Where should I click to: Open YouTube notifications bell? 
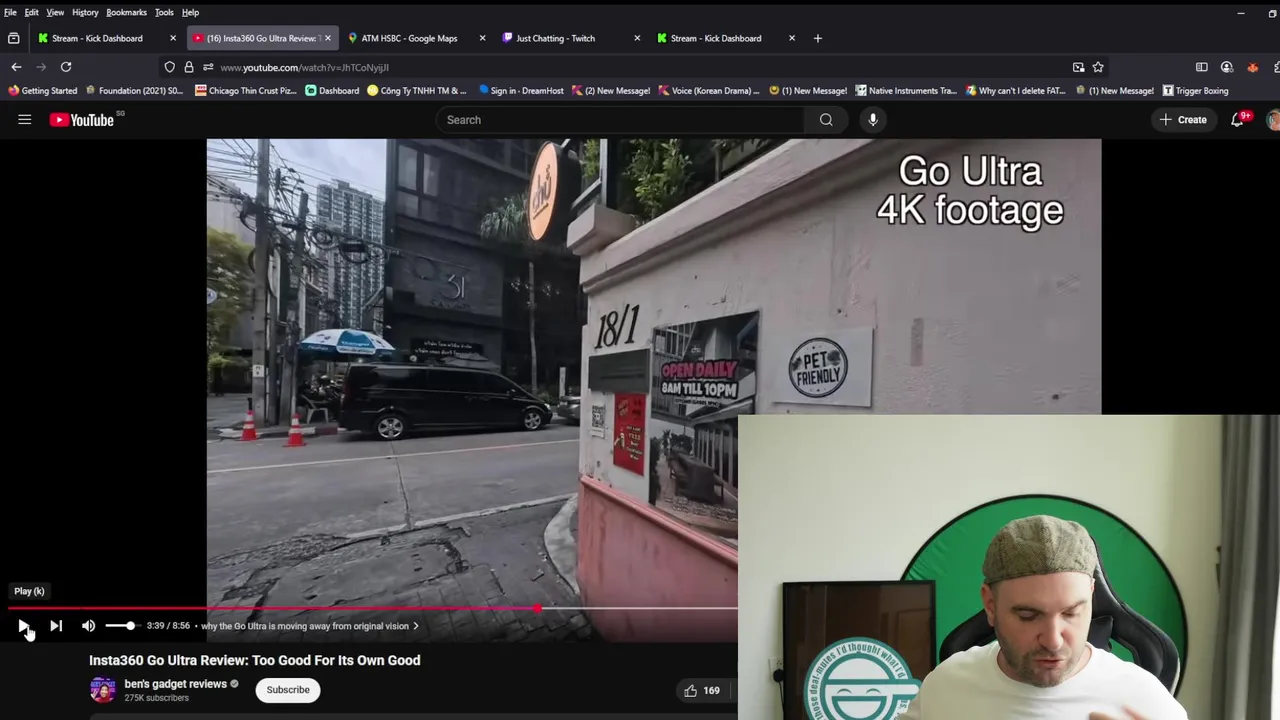[x=1238, y=120]
